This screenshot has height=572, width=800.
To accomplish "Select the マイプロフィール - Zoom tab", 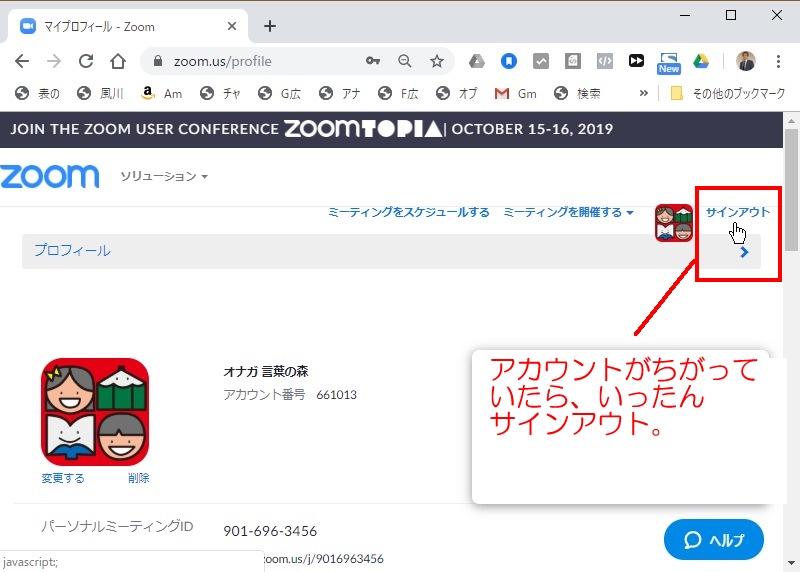I will 128,27.
